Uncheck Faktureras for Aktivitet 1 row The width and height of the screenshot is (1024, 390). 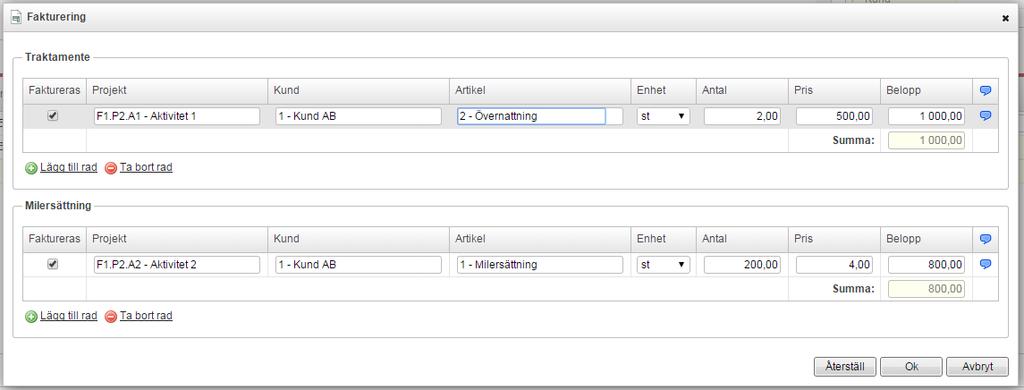click(53, 116)
